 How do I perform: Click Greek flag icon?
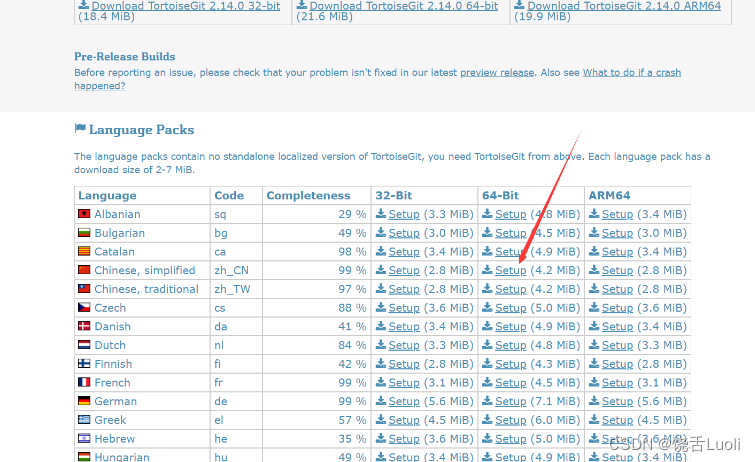pyautogui.click(x=84, y=419)
